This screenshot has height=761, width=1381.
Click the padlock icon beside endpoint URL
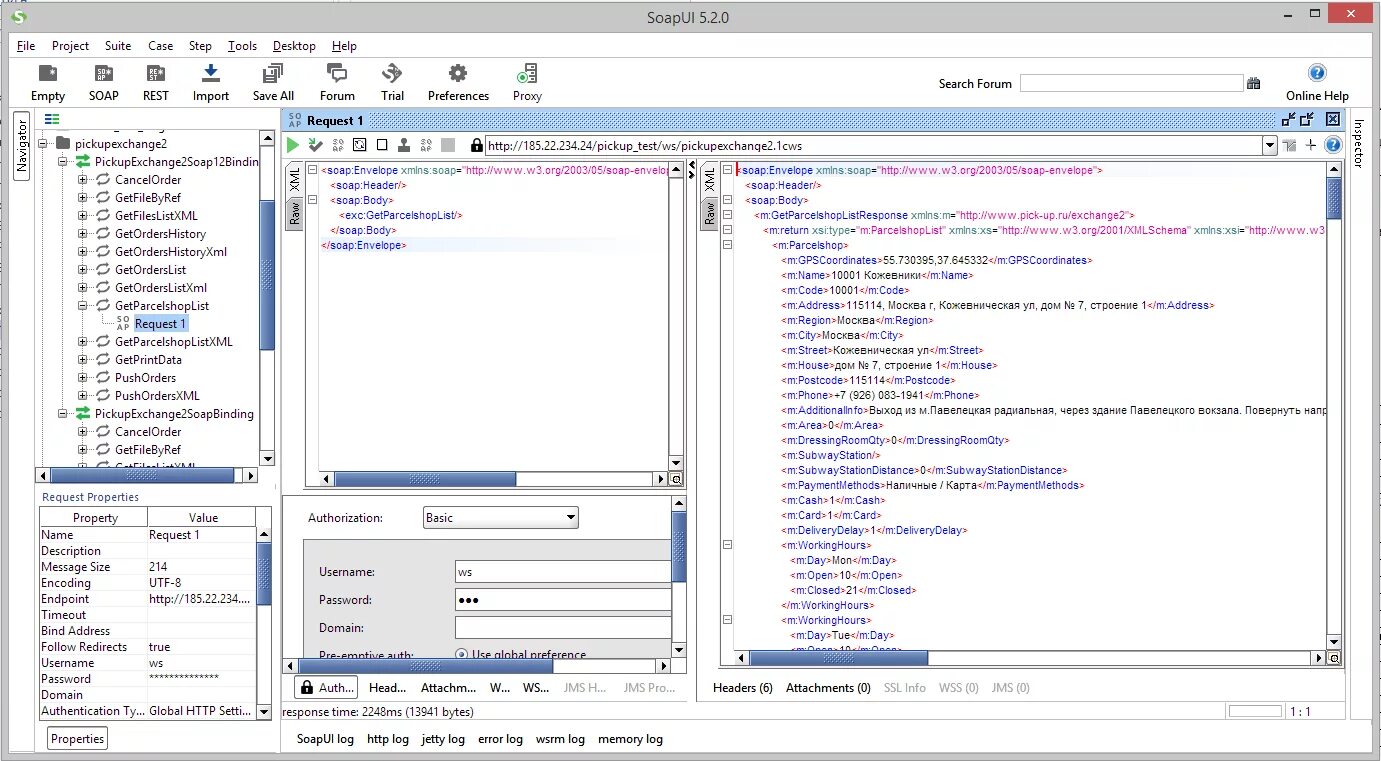[477, 145]
